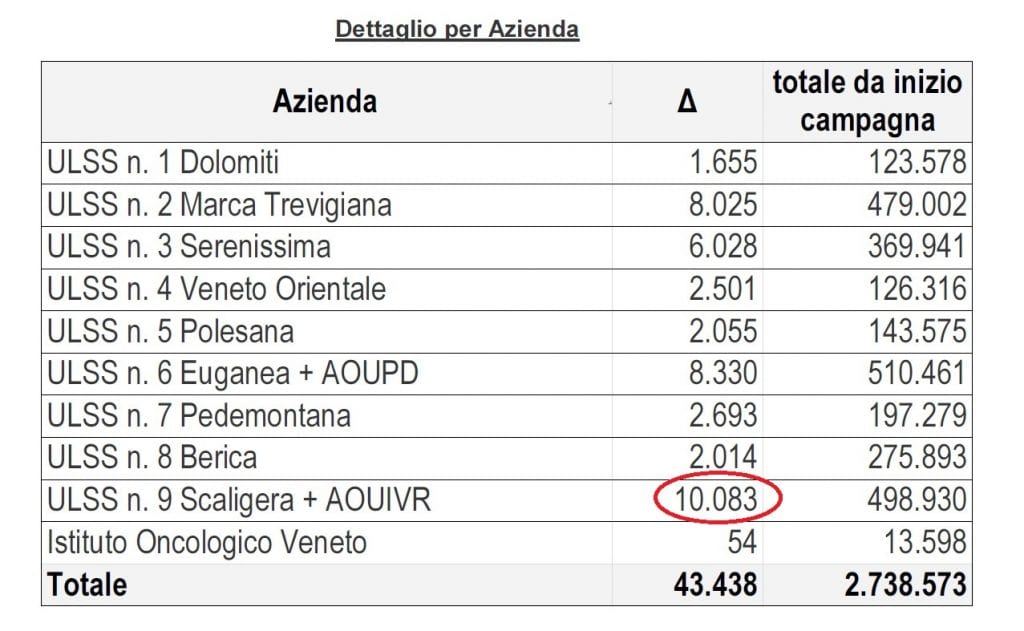The image size is (1024, 631).
Task: Select the "ULSS n. 1 Dolomiti" row label
Action: point(164,162)
